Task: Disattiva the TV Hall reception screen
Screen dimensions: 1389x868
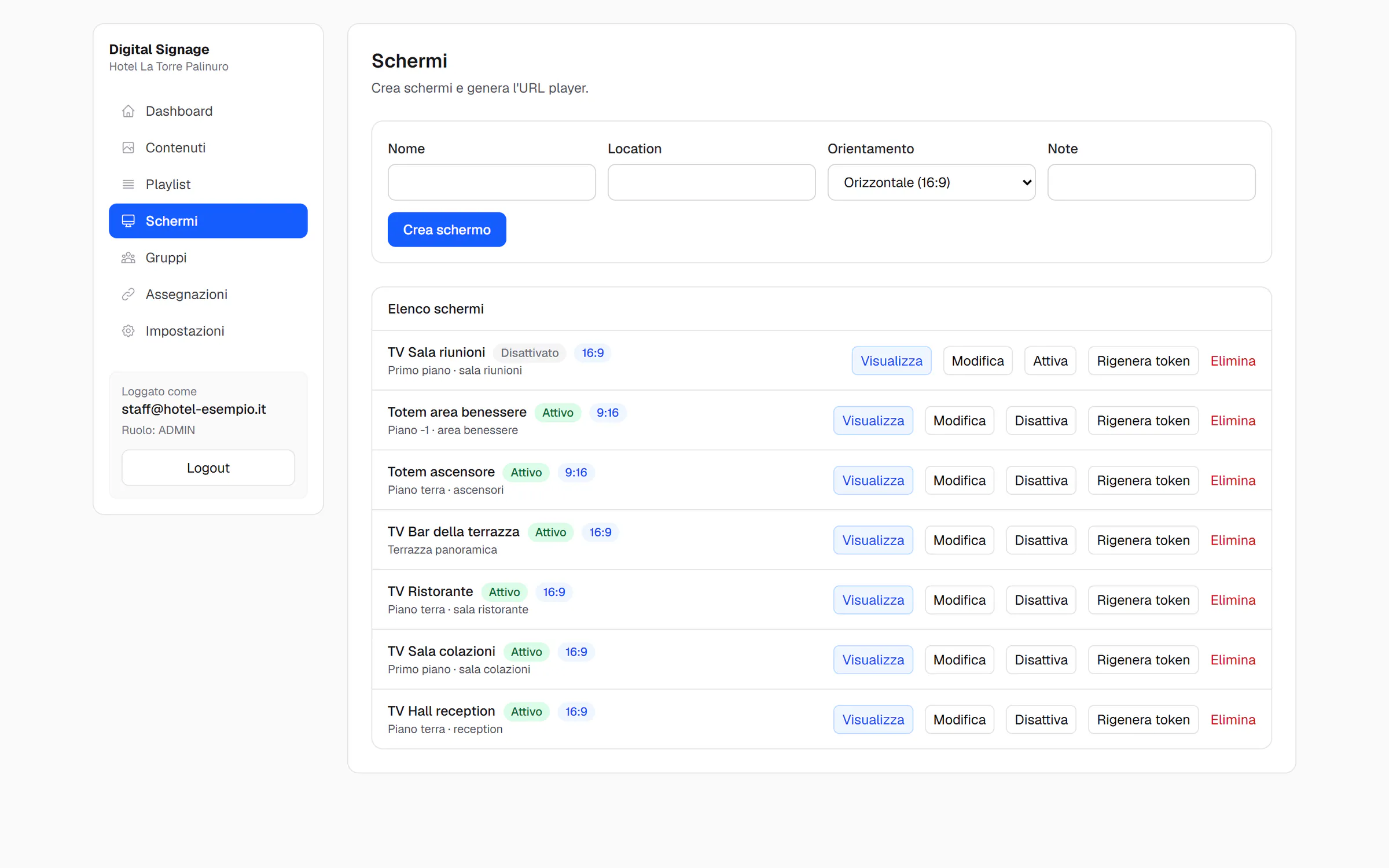Action: 1041,720
